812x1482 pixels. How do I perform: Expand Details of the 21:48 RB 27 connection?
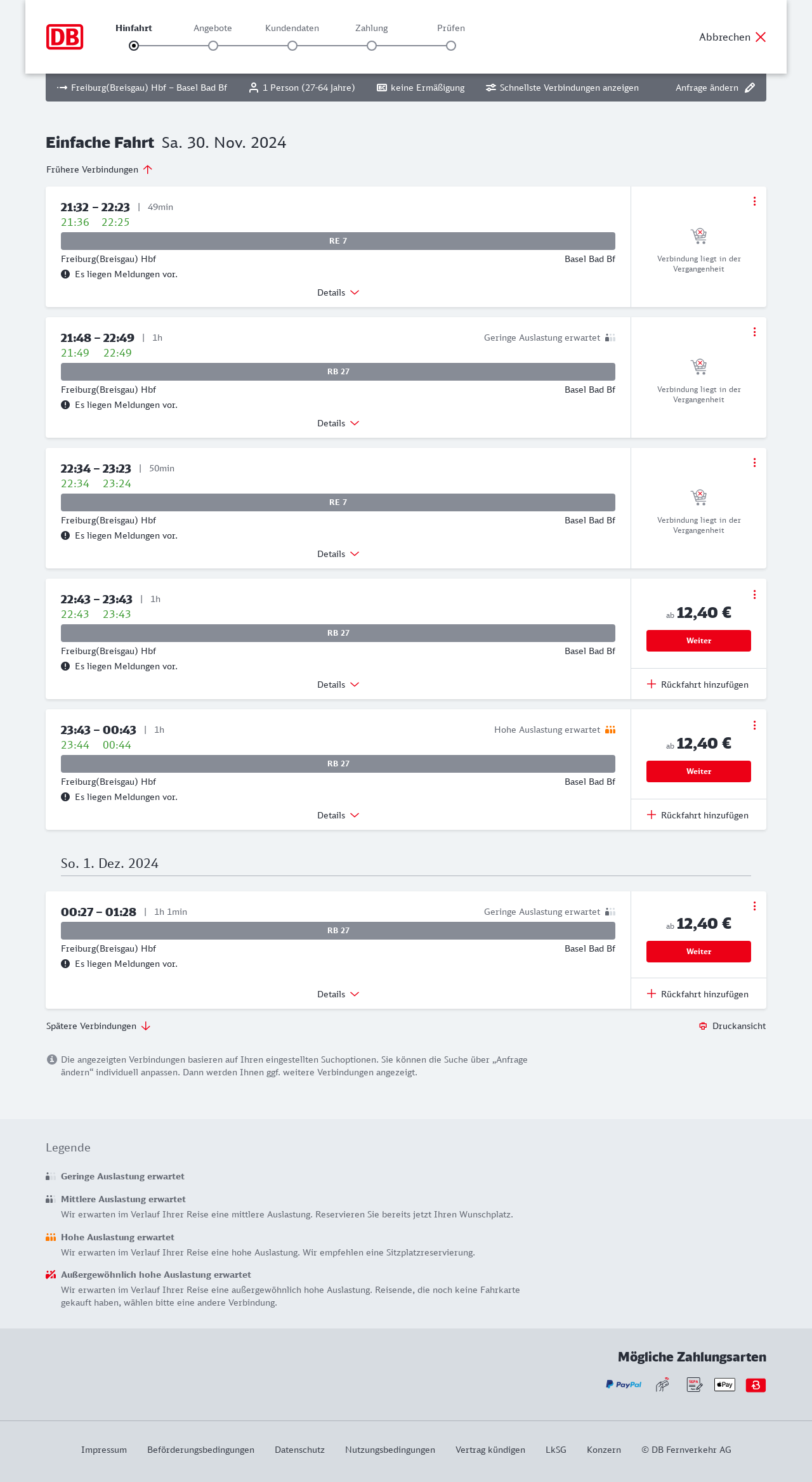click(x=338, y=423)
